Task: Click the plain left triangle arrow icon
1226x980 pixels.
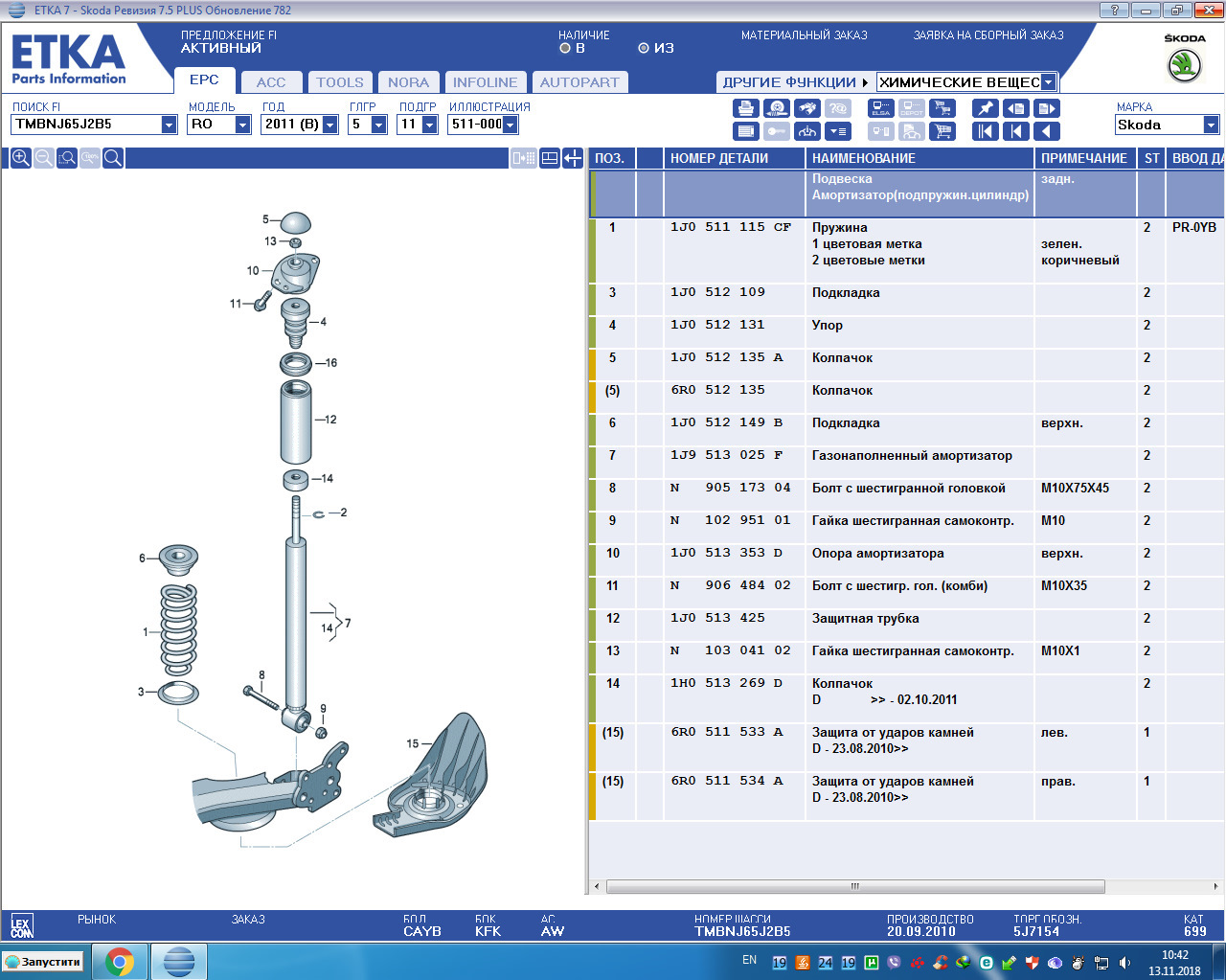Action: 1046,131
